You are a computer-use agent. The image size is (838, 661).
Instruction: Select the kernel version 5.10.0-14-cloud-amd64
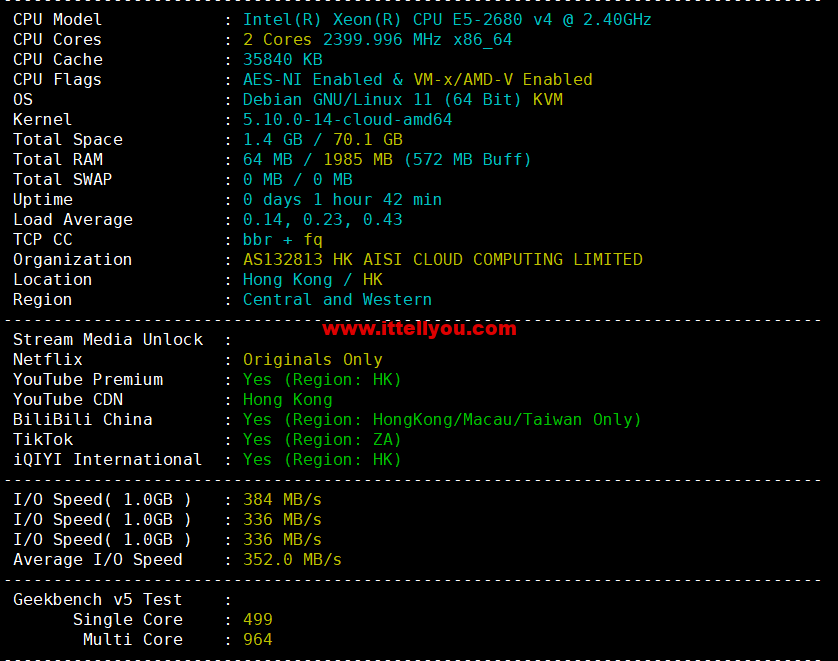click(x=347, y=120)
